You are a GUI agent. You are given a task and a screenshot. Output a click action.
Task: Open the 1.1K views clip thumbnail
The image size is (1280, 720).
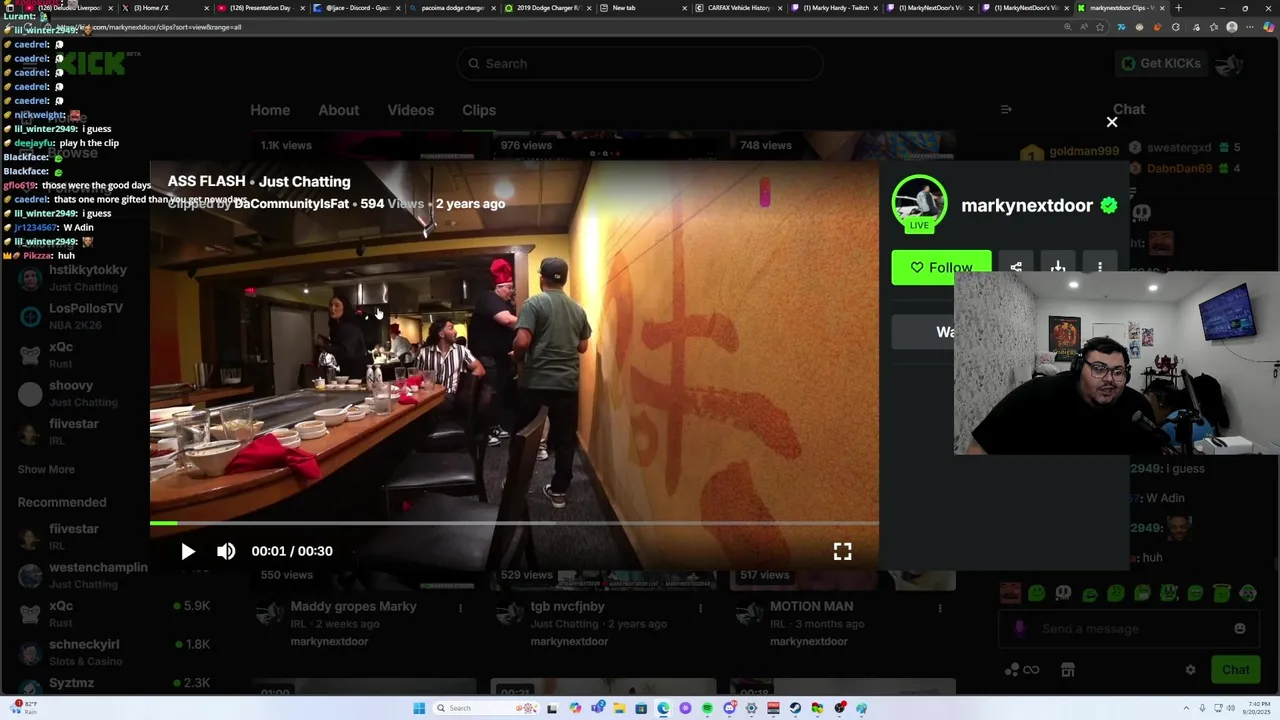point(363,147)
